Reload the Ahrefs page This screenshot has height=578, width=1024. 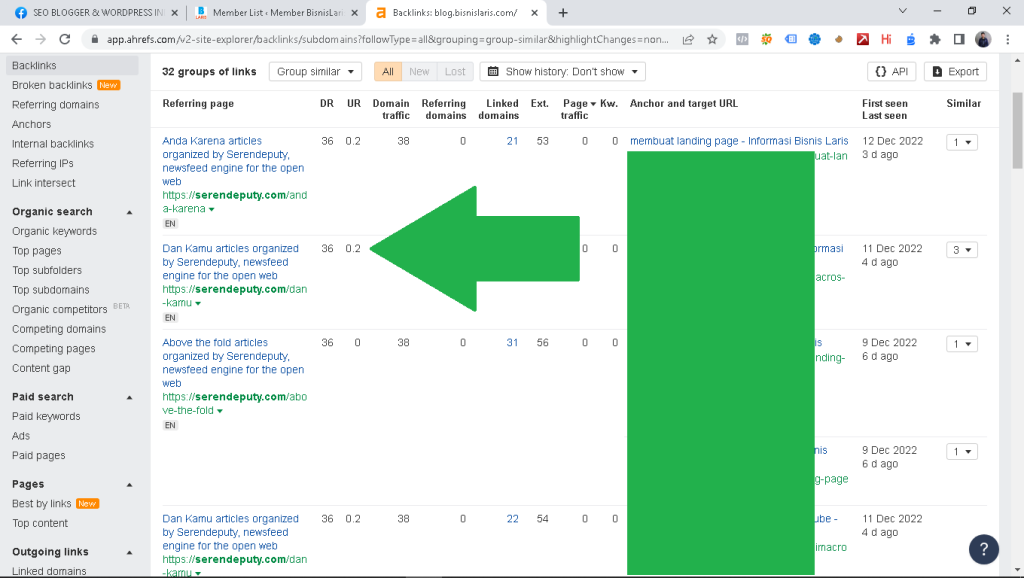pyautogui.click(x=65, y=39)
